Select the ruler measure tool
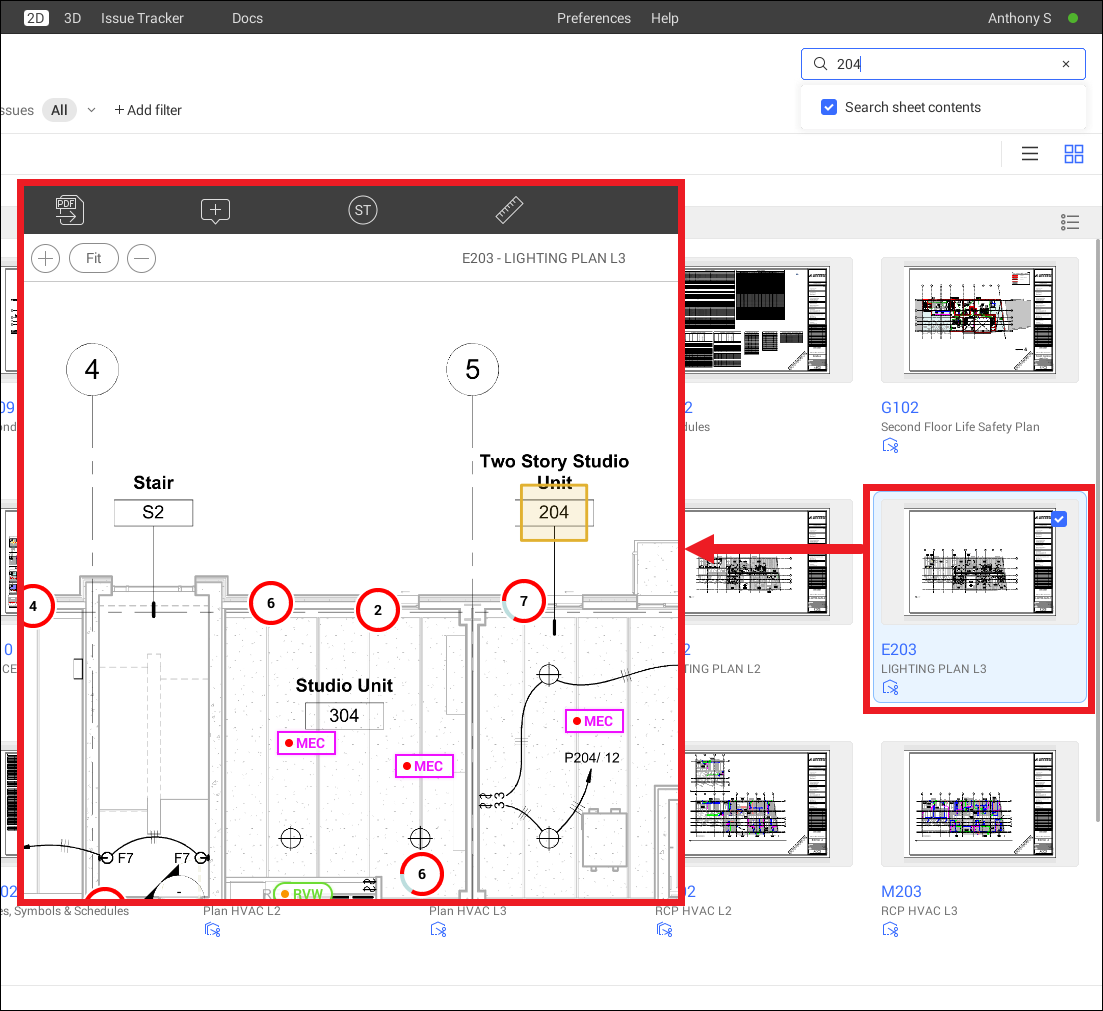This screenshot has width=1103, height=1011. click(509, 210)
